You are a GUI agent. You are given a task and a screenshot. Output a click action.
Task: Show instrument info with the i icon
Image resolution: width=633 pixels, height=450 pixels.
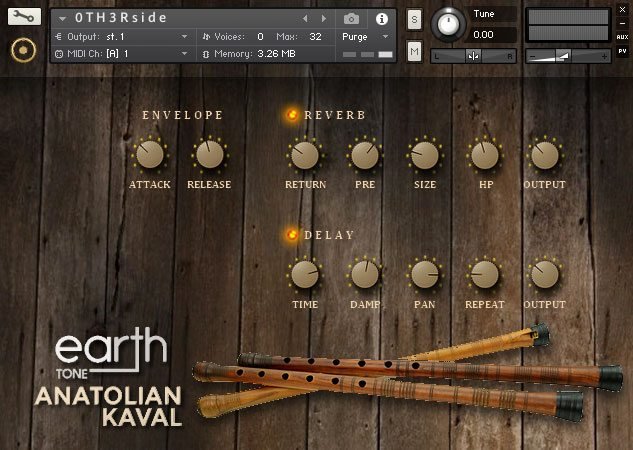point(381,18)
